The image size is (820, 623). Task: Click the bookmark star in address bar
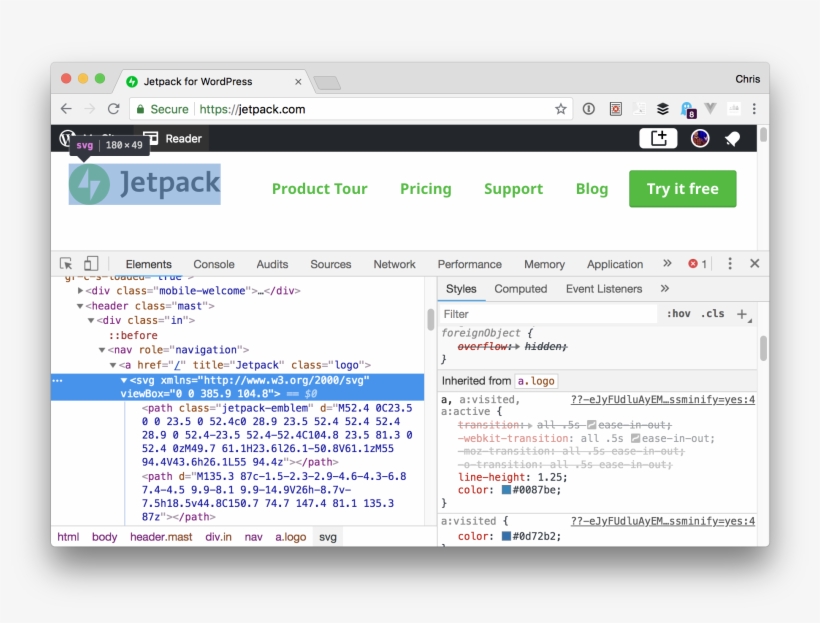[x=559, y=109]
